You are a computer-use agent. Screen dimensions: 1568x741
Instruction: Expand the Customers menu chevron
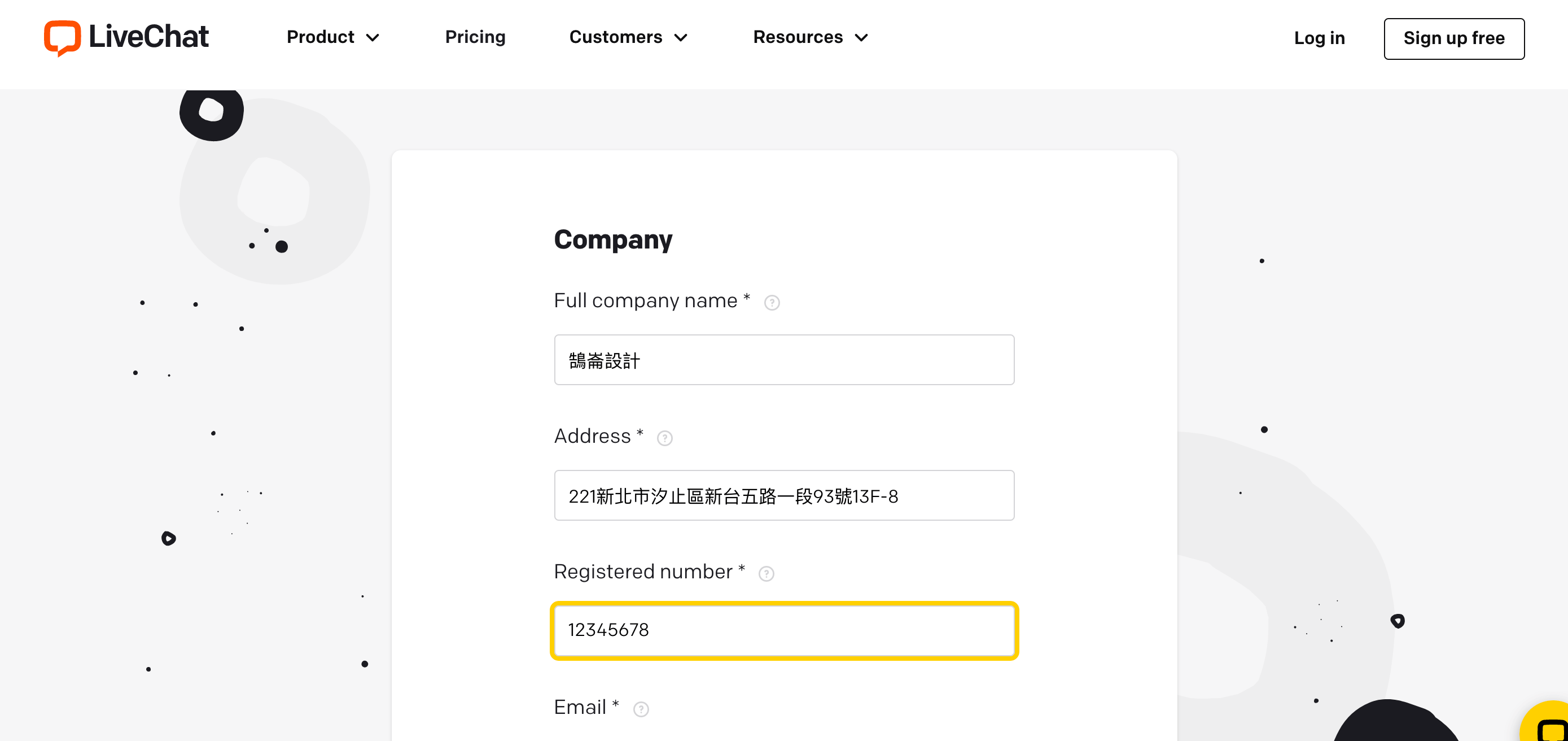point(681,38)
